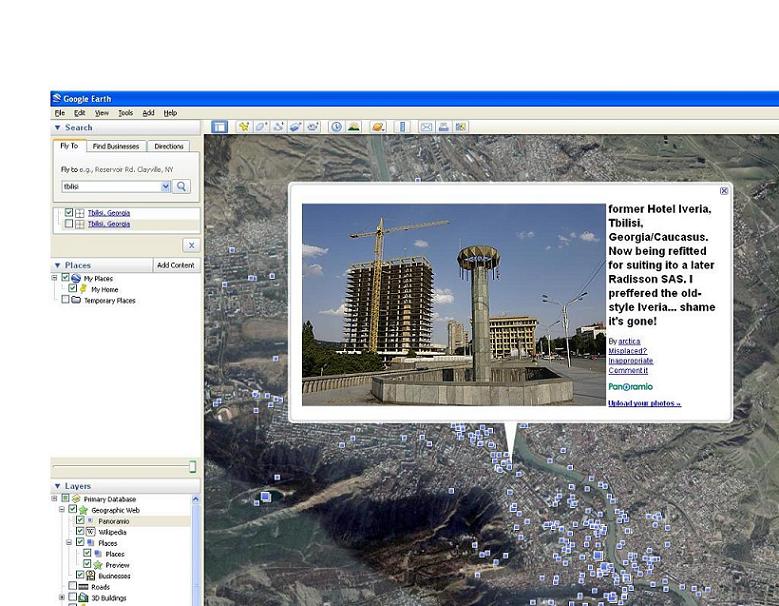Open the Tools menu
Viewport: 779px width, 606px height.
click(126, 113)
